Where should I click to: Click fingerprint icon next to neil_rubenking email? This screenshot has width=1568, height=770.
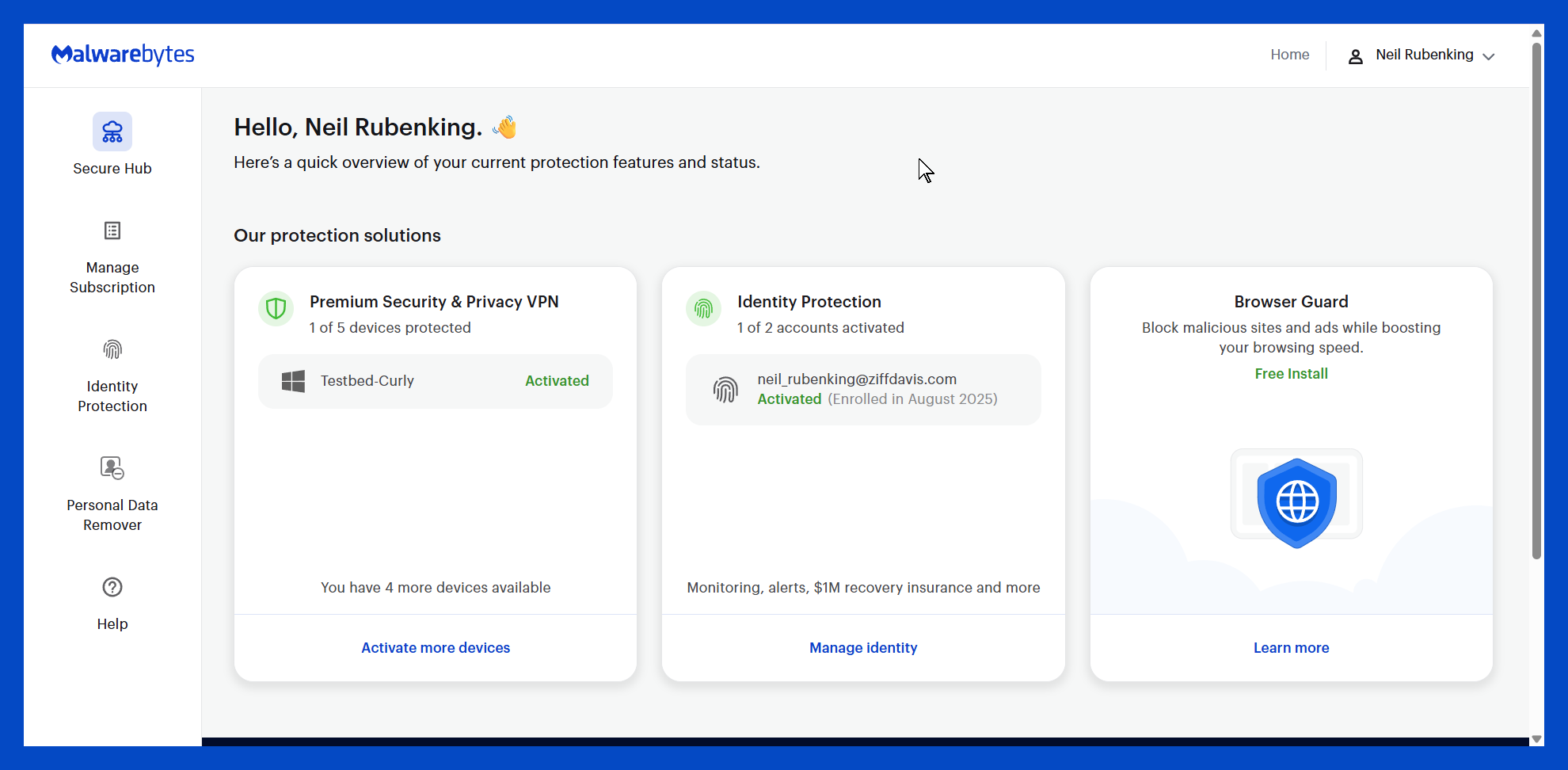point(725,389)
